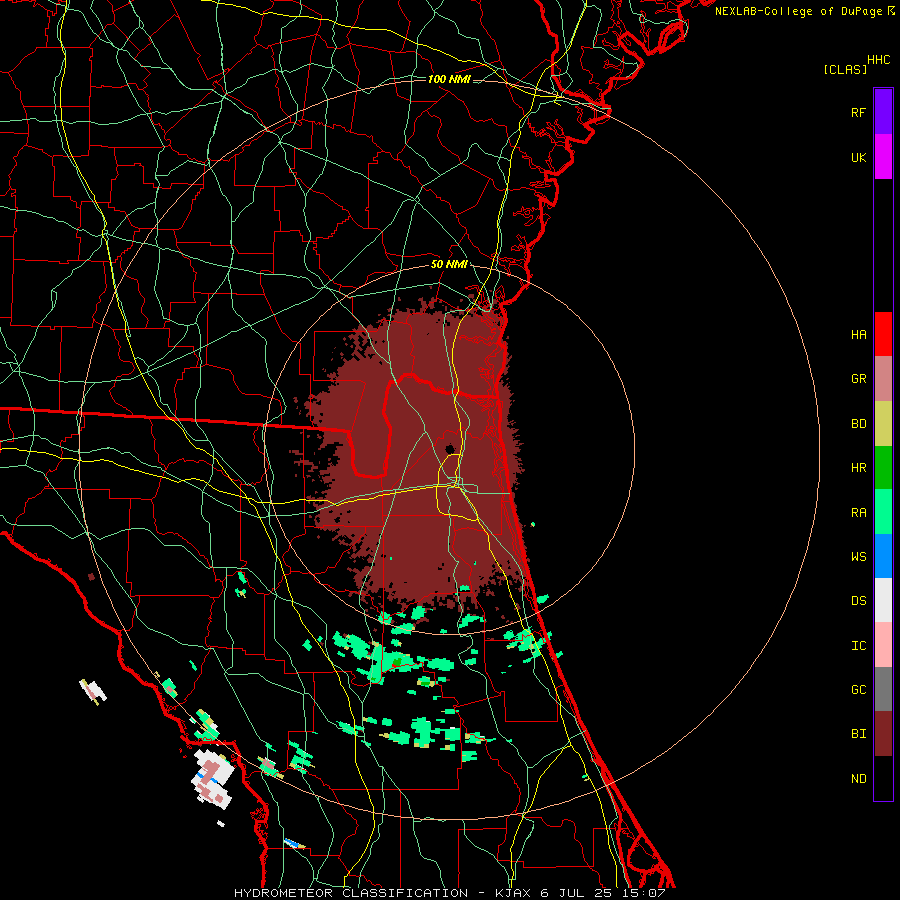The width and height of the screenshot is (900, 900).
Task: Click the BI legend label
Action: click(x=859, y=734)
